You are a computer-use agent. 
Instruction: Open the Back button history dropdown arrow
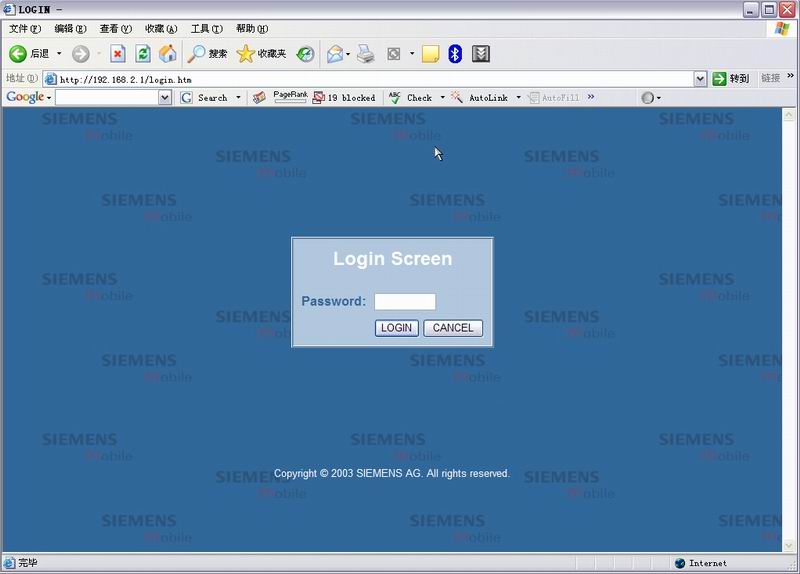(59, 54)
